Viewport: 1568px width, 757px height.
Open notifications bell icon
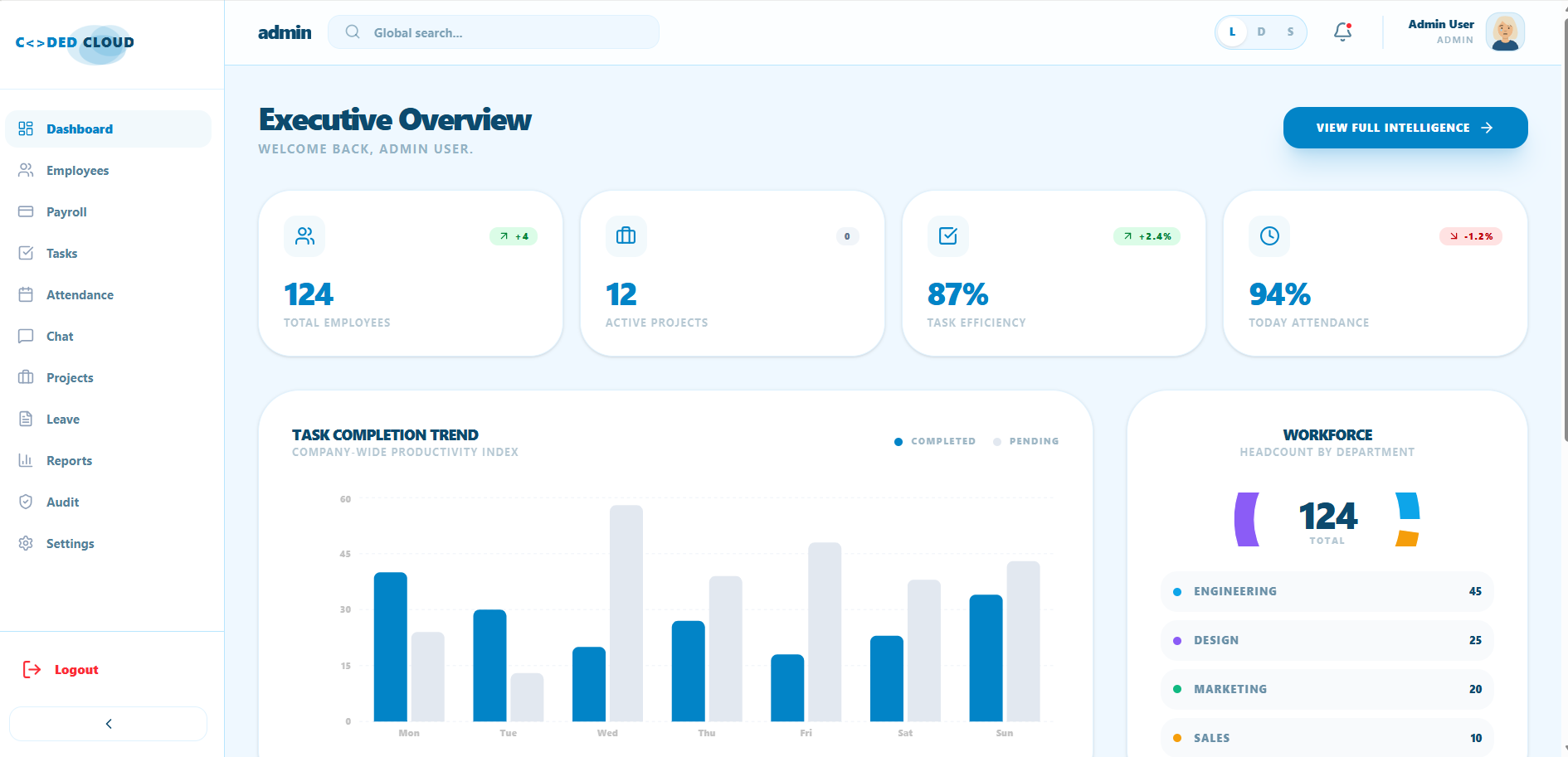(1342, 32)
